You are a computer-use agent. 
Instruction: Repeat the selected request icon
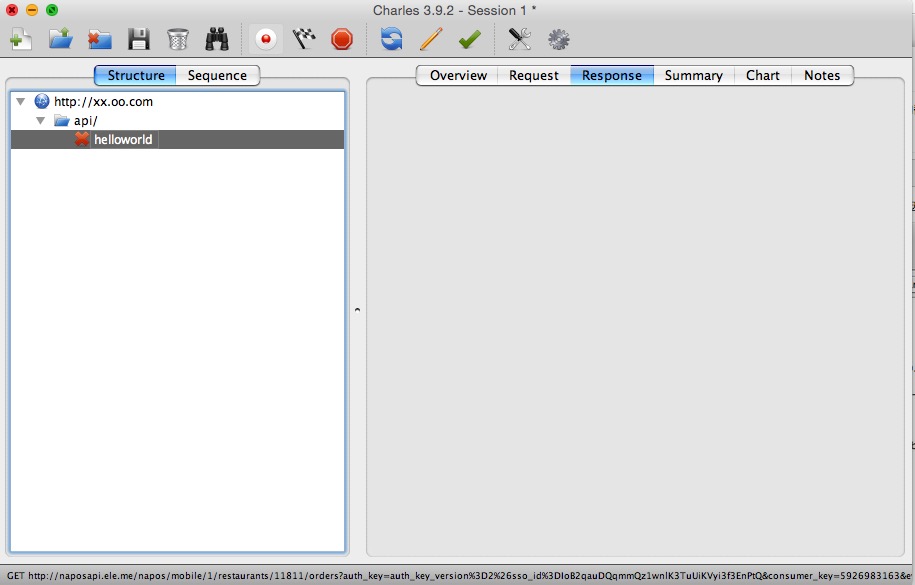tap(392, 39)
